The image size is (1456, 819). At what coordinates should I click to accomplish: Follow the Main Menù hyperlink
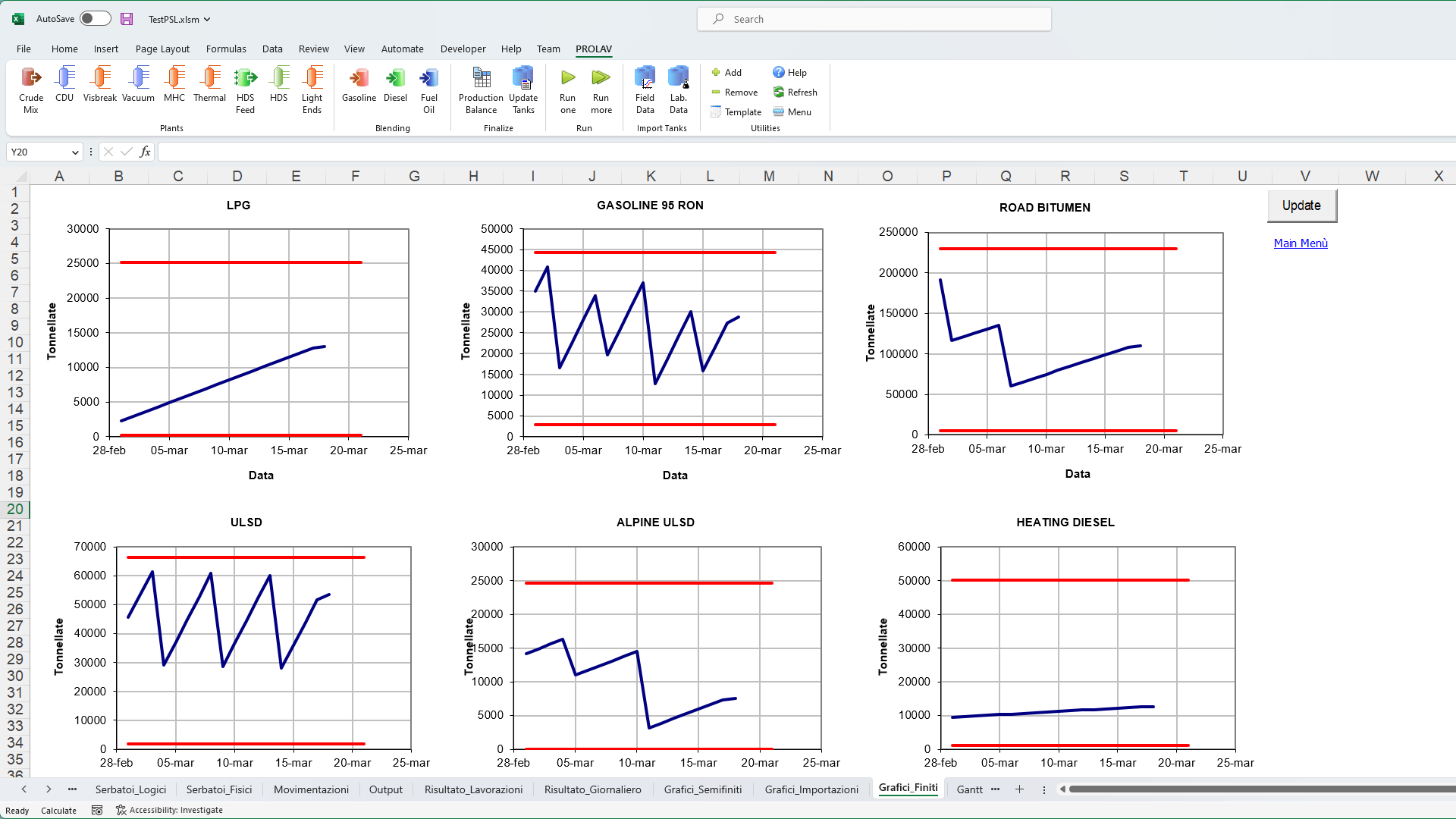1301,243
